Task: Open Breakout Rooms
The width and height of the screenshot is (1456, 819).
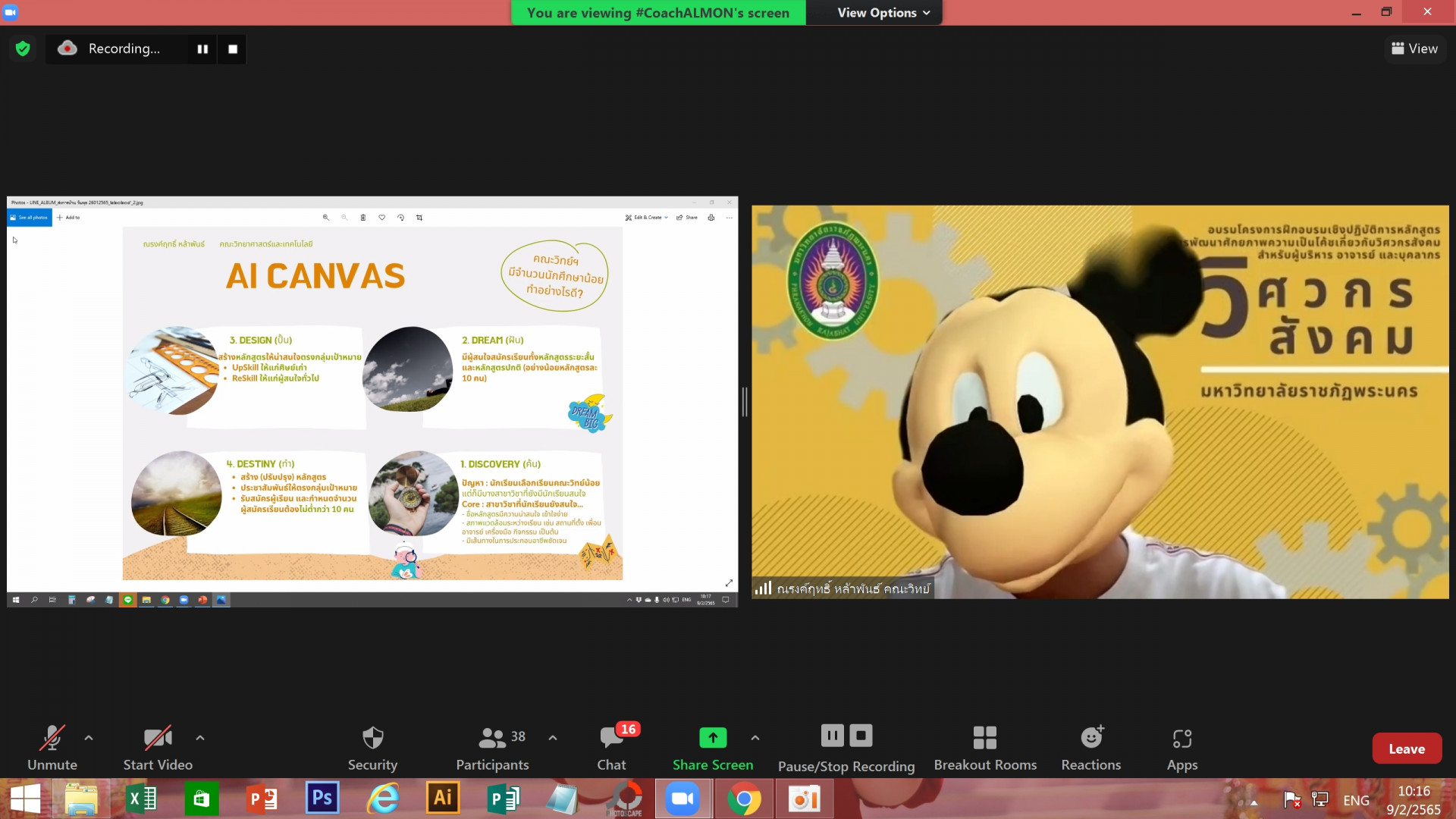Action: tap(985, 748)
